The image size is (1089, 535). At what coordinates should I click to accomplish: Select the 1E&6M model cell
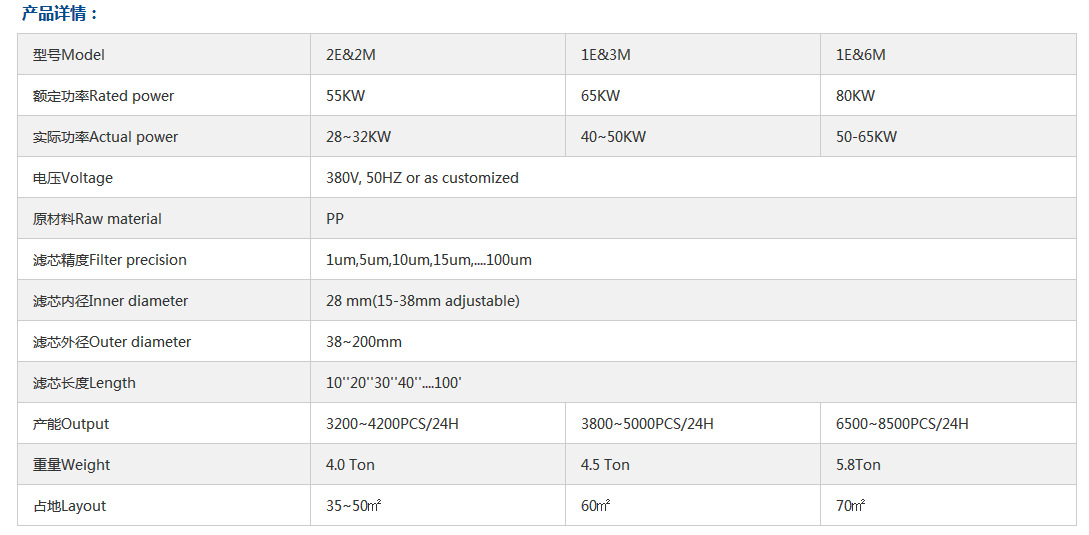pyautogui.click(x=948, y=54)
